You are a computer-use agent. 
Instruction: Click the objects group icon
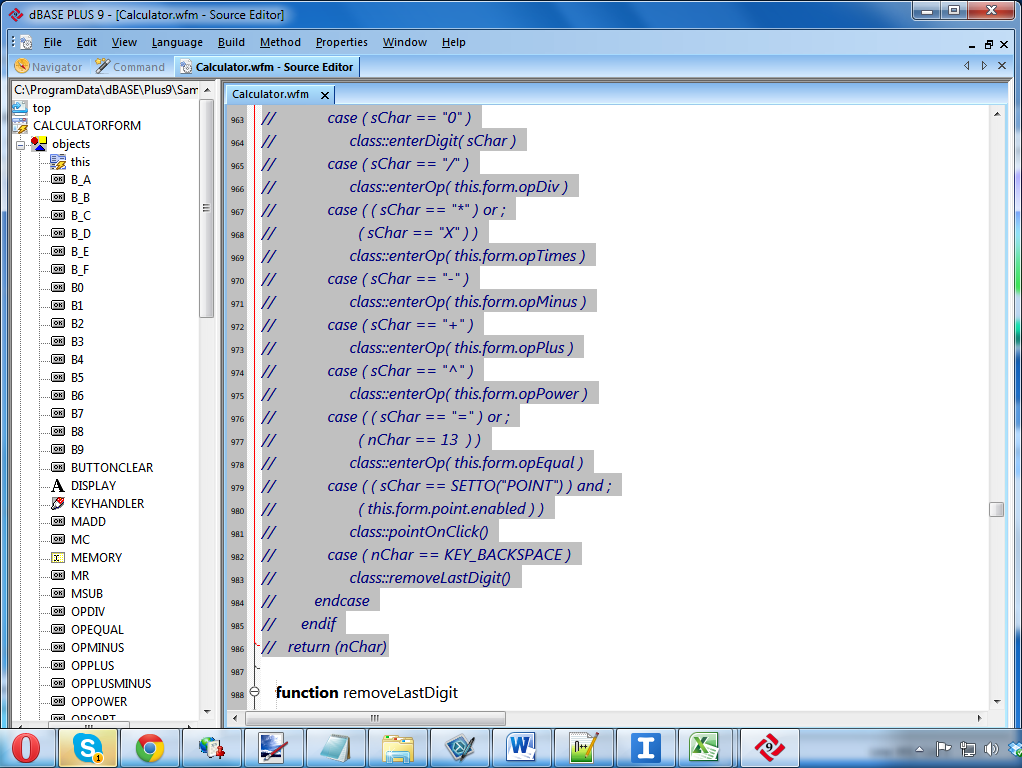tap(39, 143)
